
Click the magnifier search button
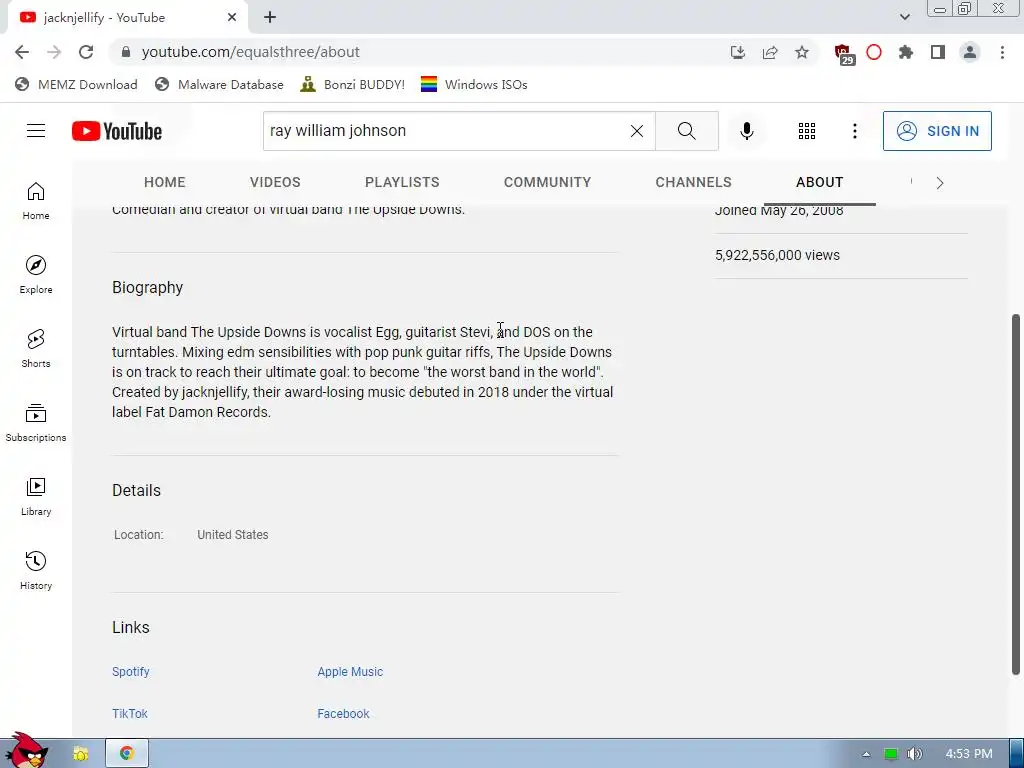686,131
